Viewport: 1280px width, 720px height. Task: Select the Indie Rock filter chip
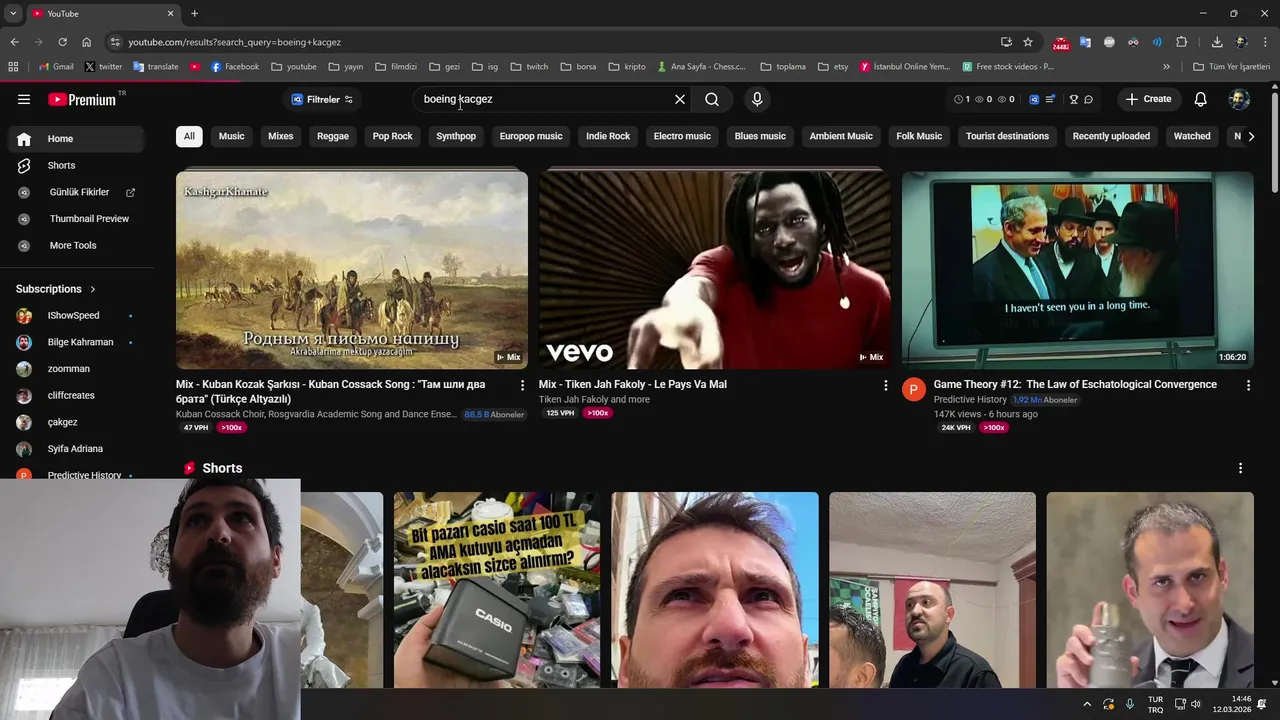coord(608,136)
